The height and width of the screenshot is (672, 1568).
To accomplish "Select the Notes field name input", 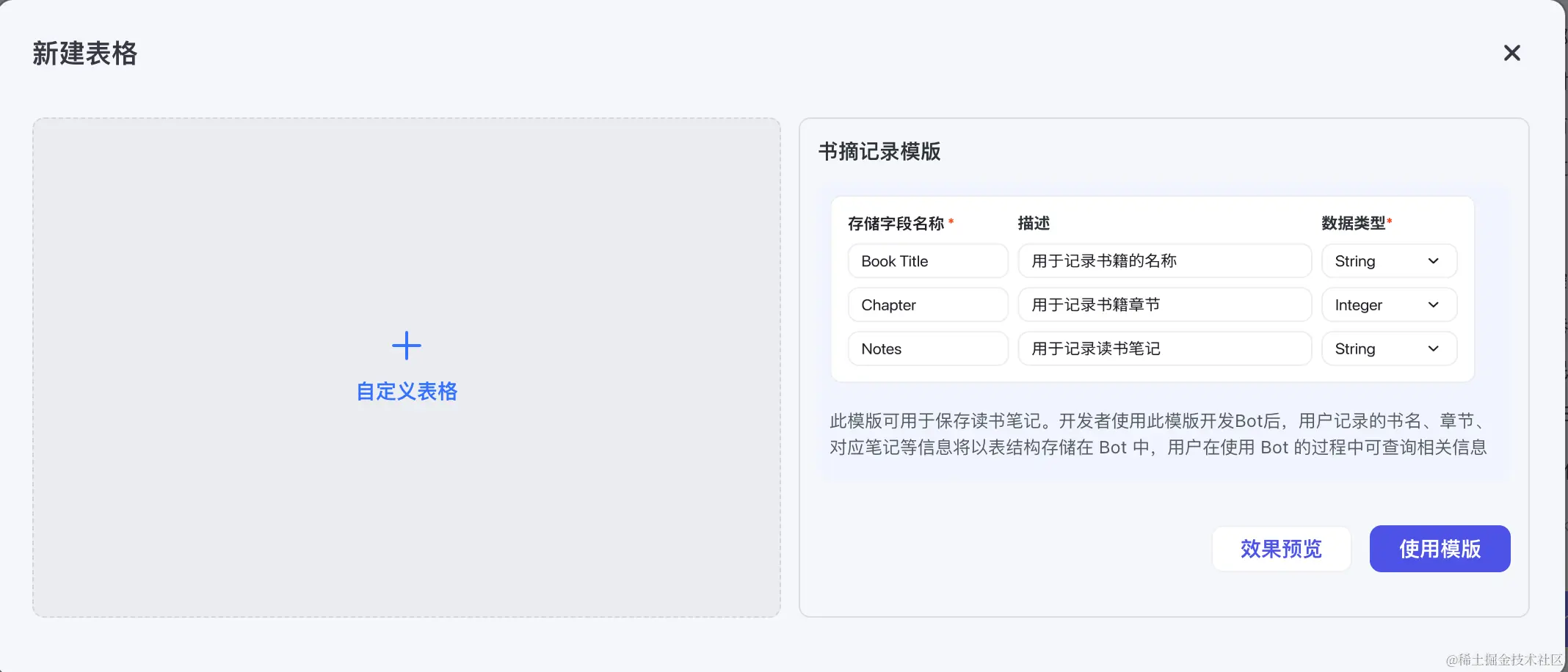I will click(928, 348).
